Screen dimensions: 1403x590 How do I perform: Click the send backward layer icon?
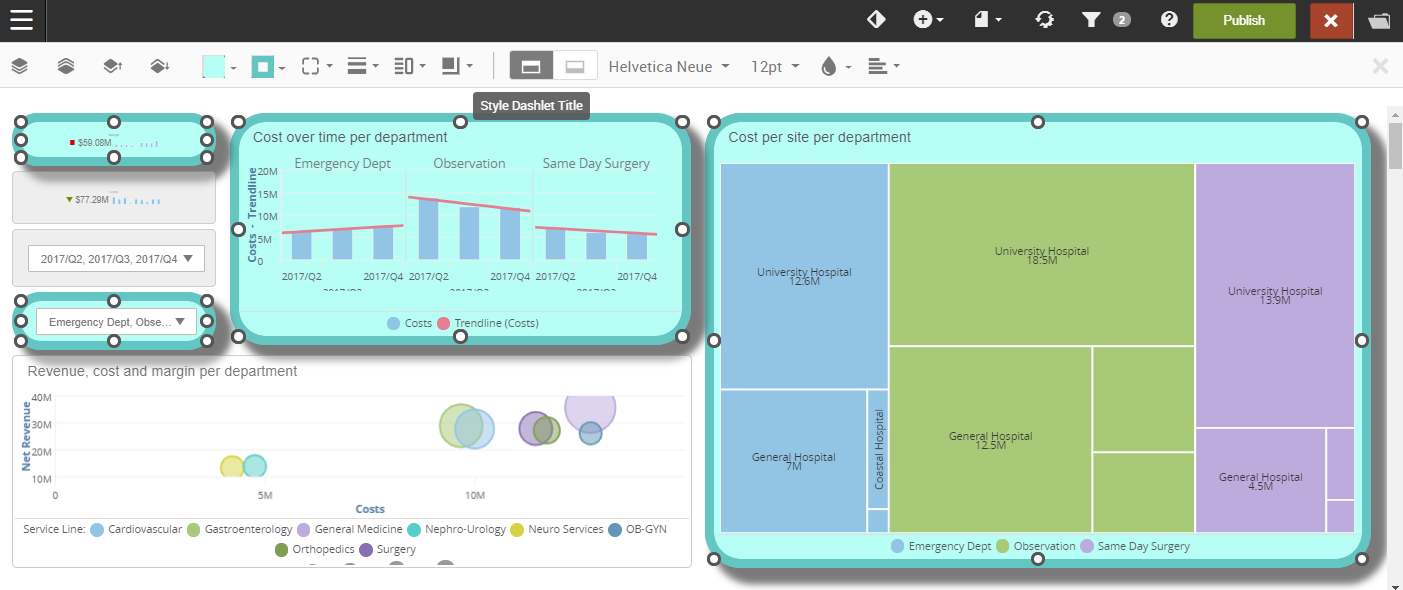point(159,67)
